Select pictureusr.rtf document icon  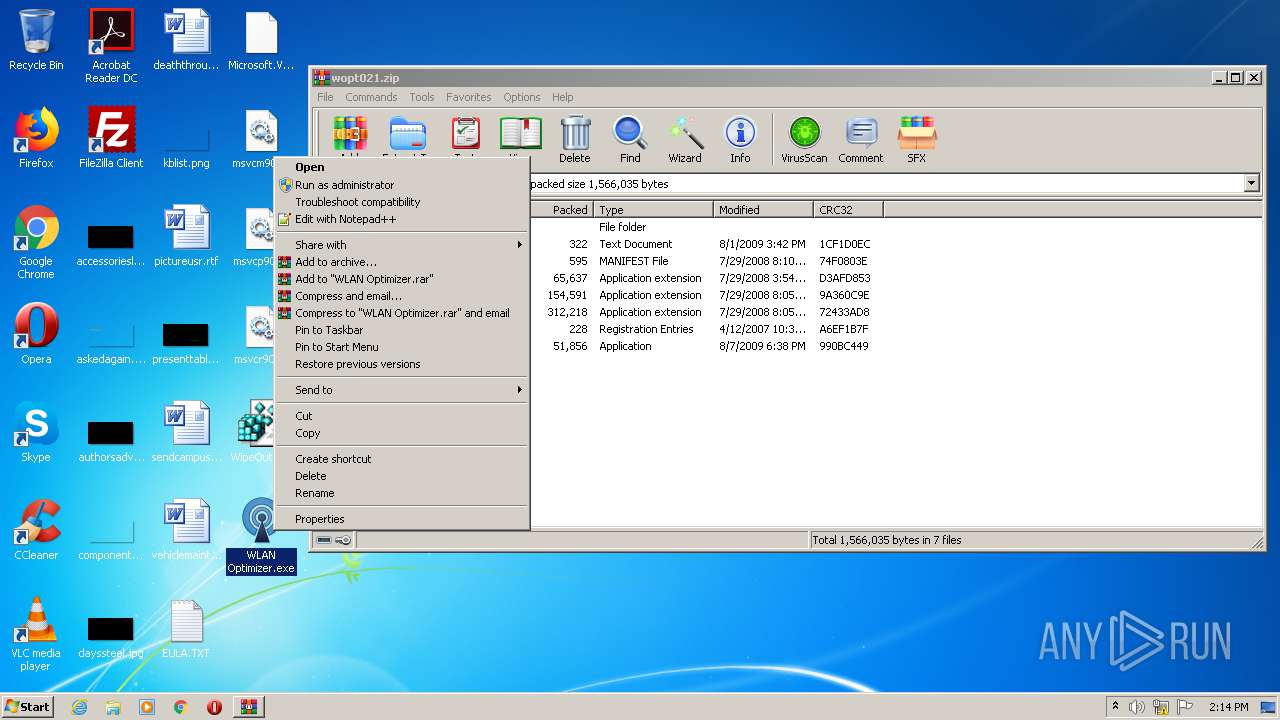coord(186,236)
